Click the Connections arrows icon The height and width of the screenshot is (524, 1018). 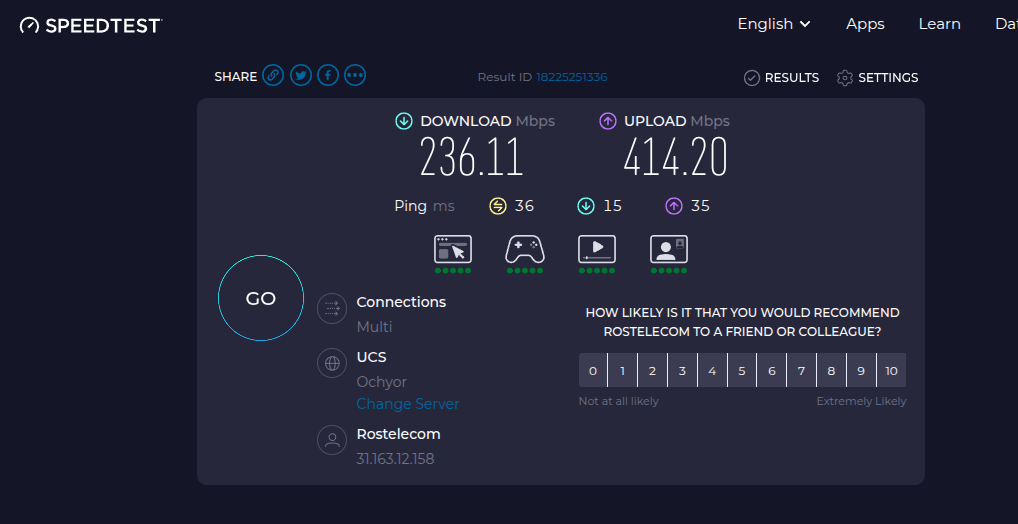(x=332, y=308)
